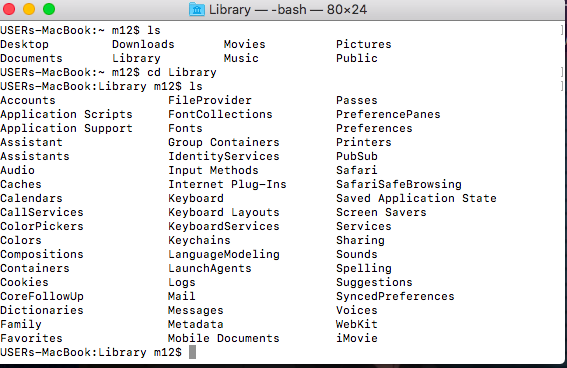Click the Library folder icon in title bar
The image size is (567, 368).
pyautogui.click(x=197, y=9)
